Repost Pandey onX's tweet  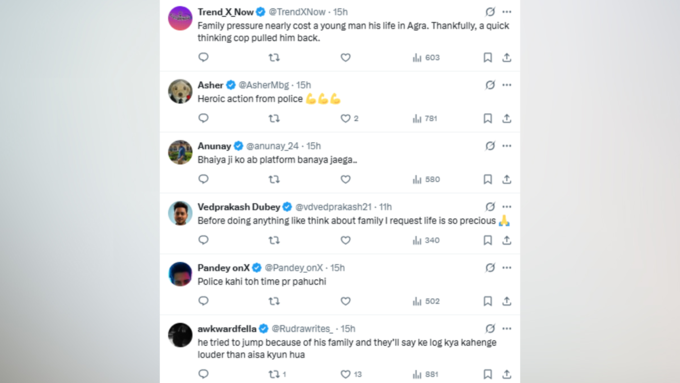[x=274, y=301]
